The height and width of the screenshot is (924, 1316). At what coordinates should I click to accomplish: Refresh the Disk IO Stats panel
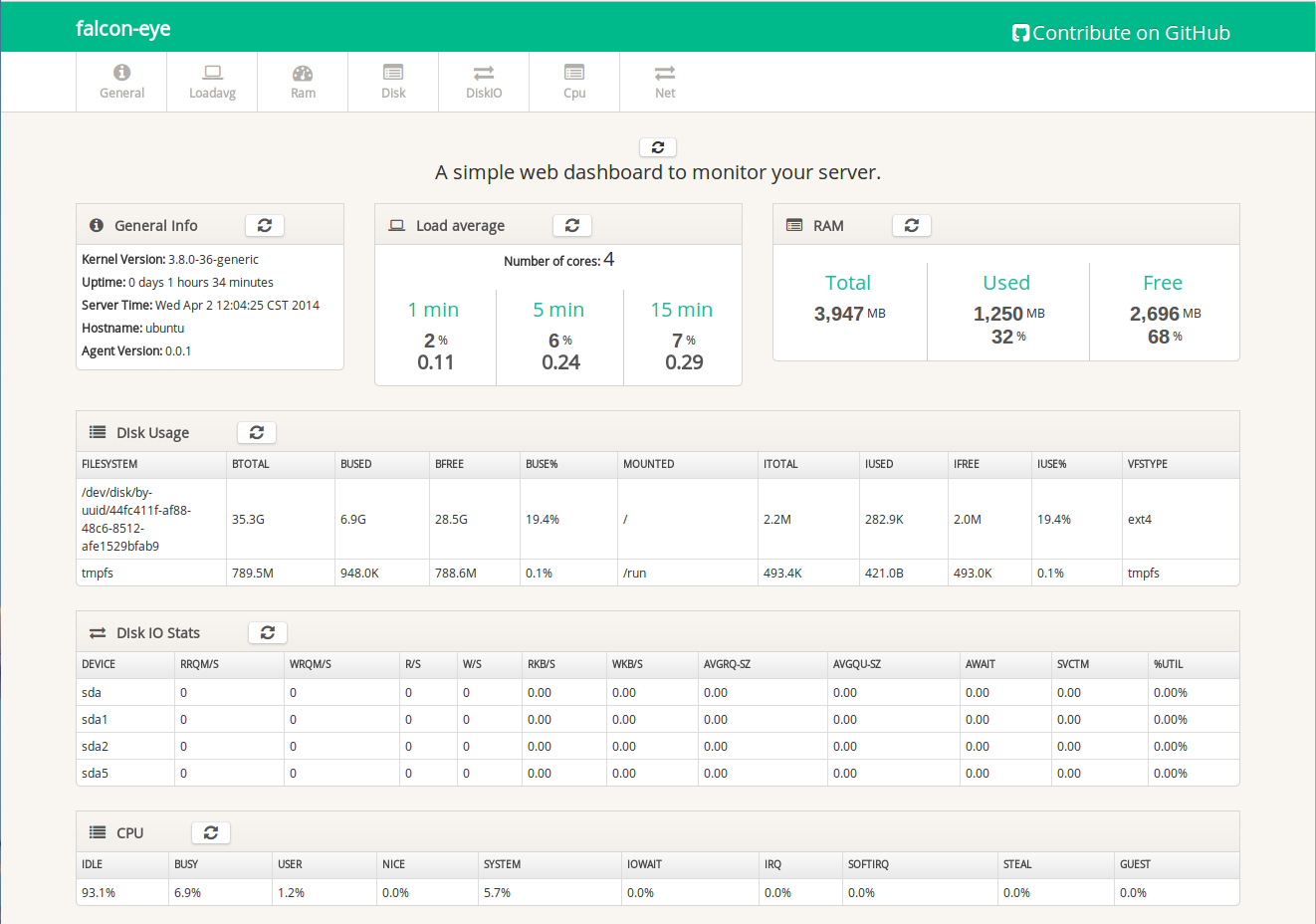pyautogui.click(x=268, y=633)
